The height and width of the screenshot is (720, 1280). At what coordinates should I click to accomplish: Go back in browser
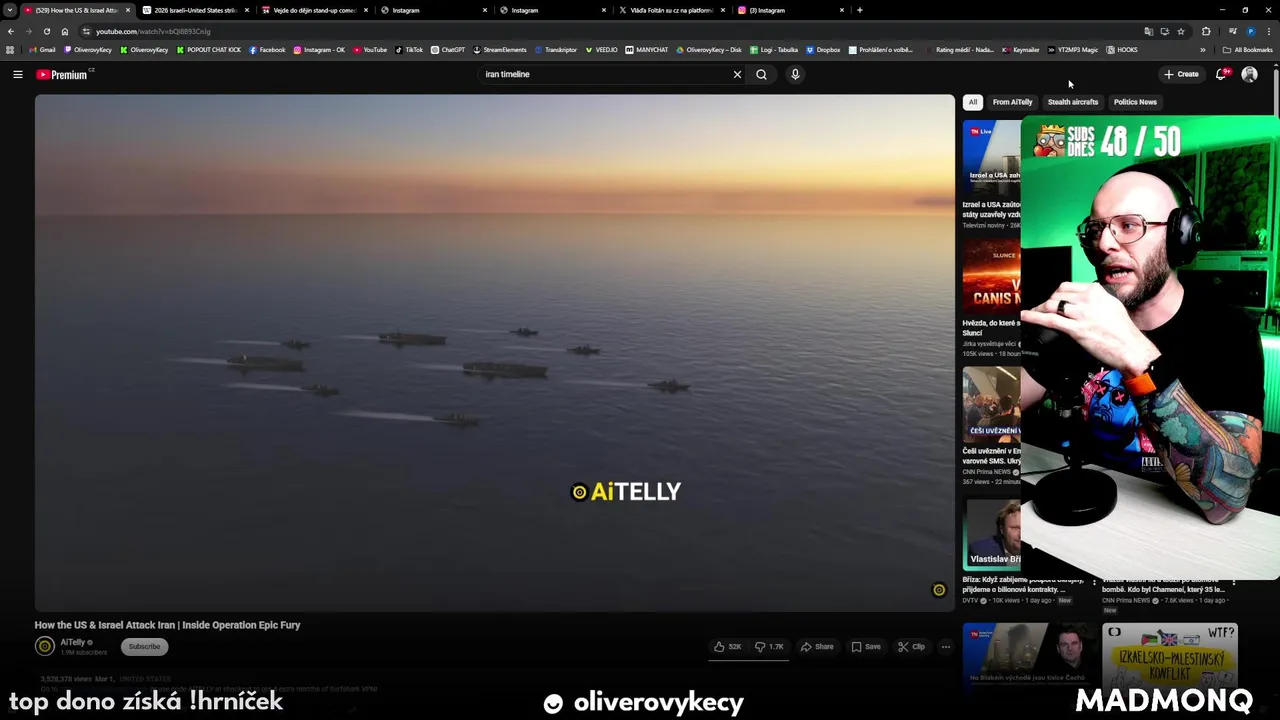(11, 31)
